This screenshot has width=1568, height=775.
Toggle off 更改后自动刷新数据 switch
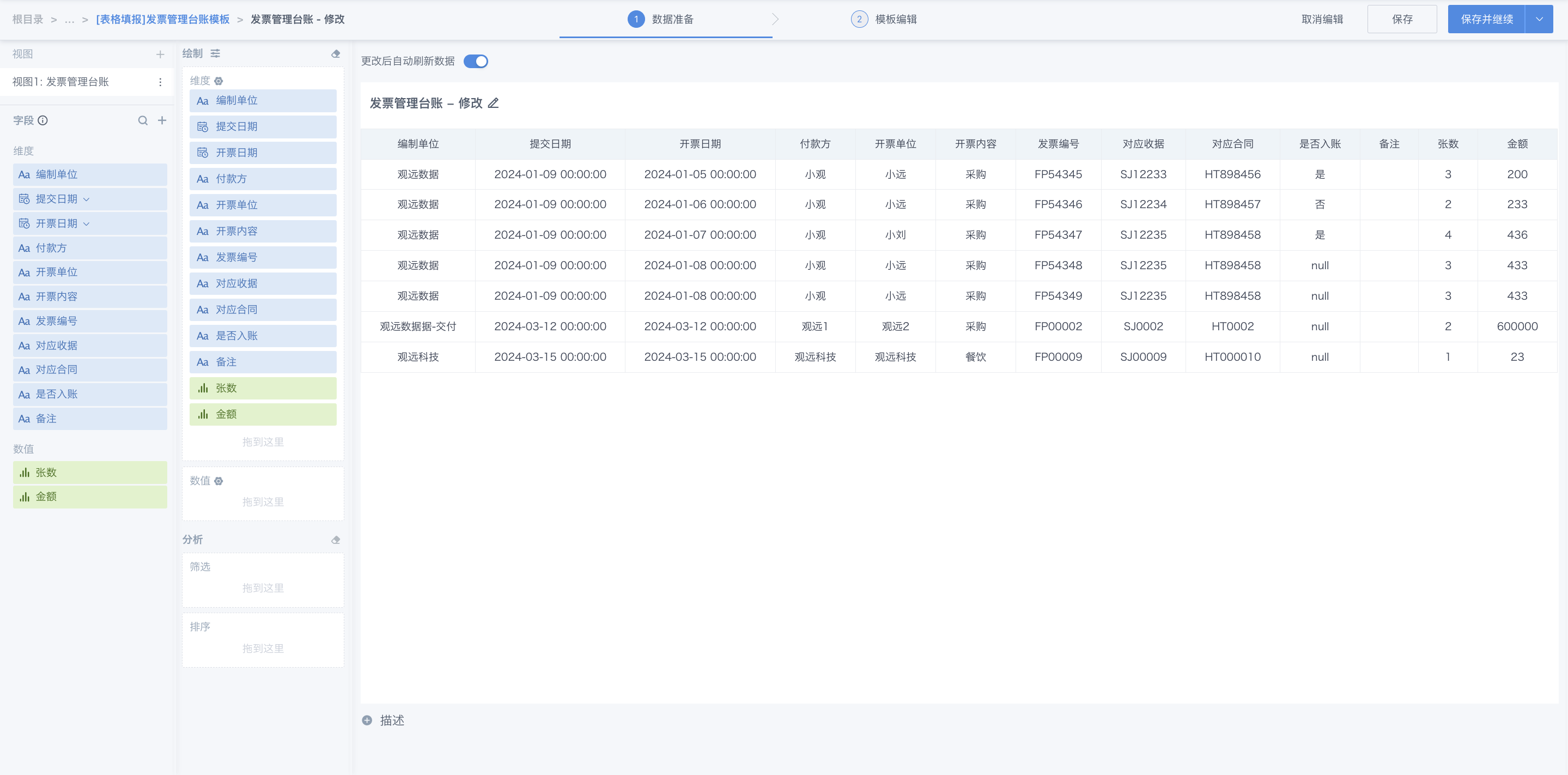pyautogui.click(x=476, y=62)
